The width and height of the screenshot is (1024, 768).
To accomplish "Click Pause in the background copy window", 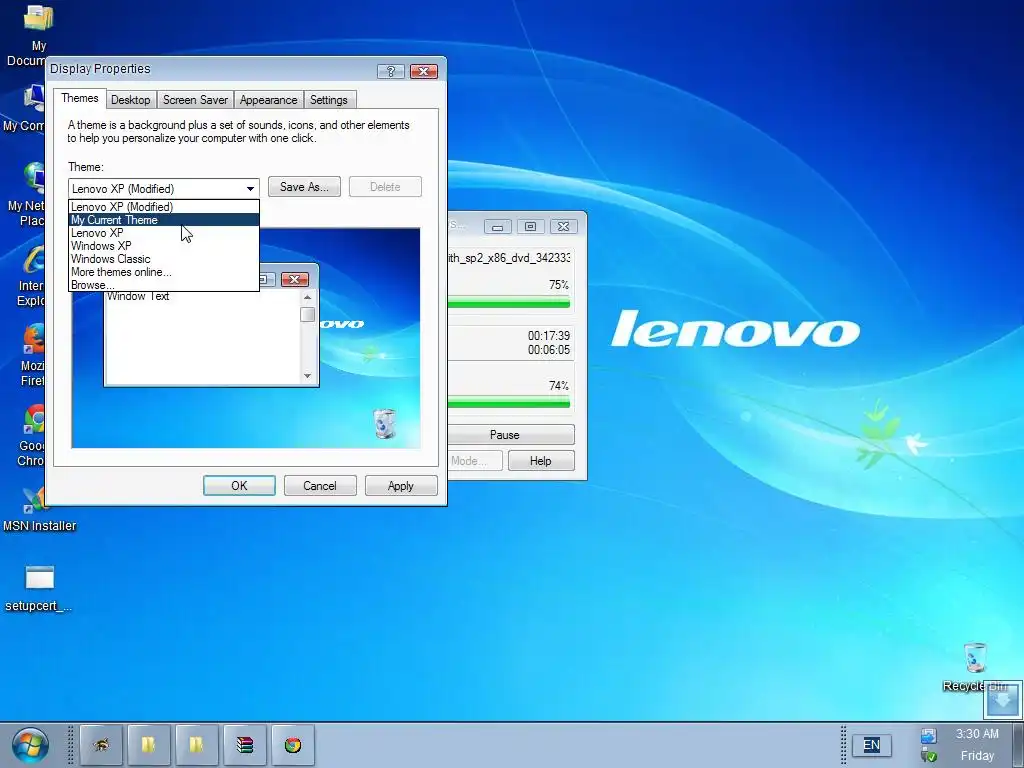I will click(511, 435).
